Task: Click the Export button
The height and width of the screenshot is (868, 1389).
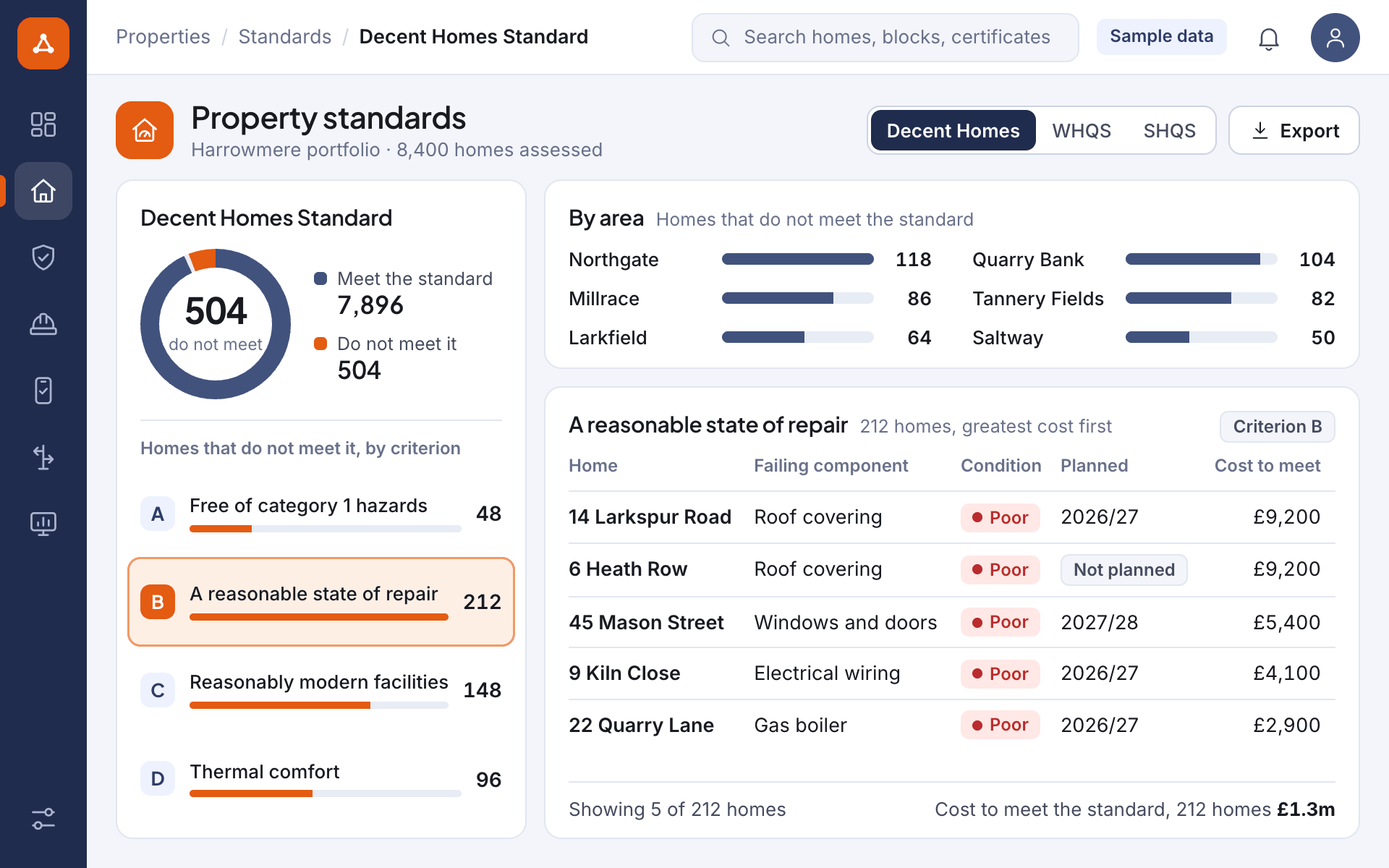Action: pyautogui.click(x=1294, y=130)
